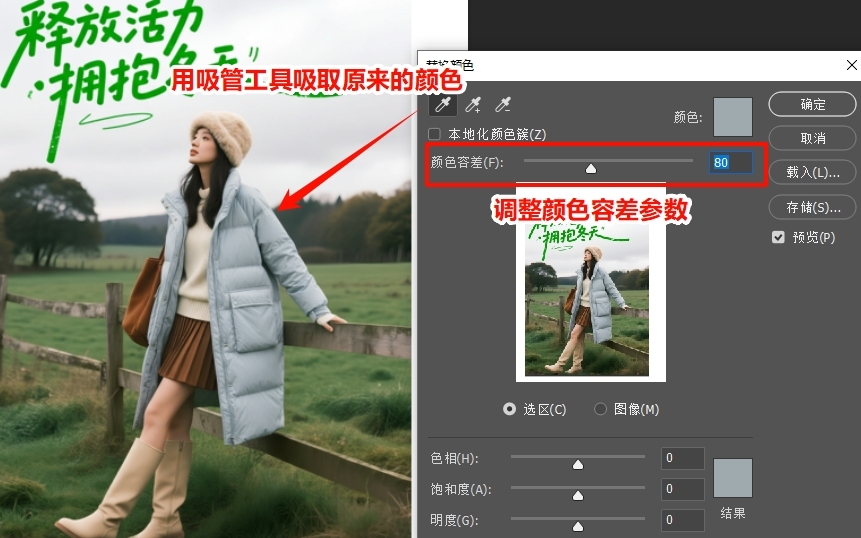
Task: Open the 颜色 sample color swatch
Action: coord(733,117)
